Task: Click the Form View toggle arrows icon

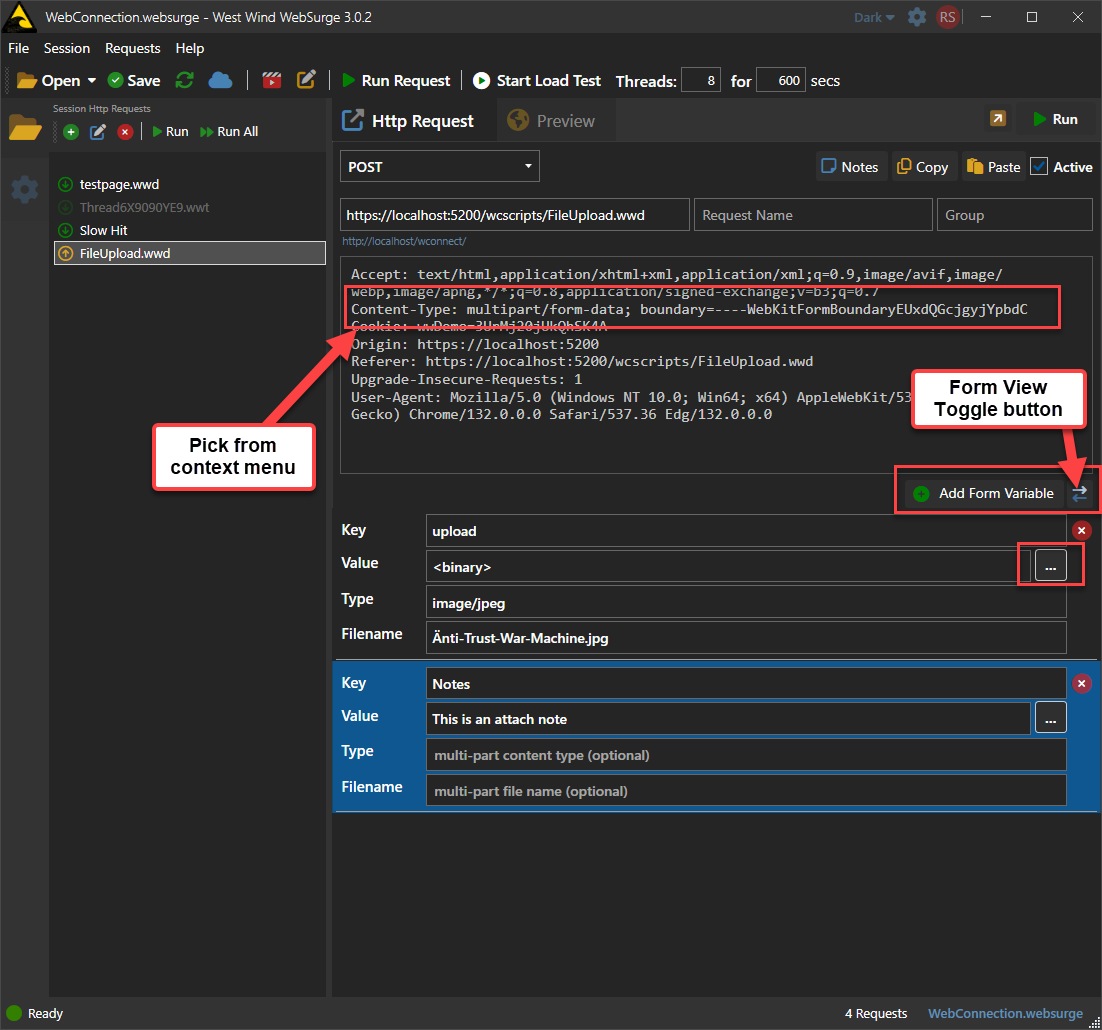Action: tap(1080, 493)
